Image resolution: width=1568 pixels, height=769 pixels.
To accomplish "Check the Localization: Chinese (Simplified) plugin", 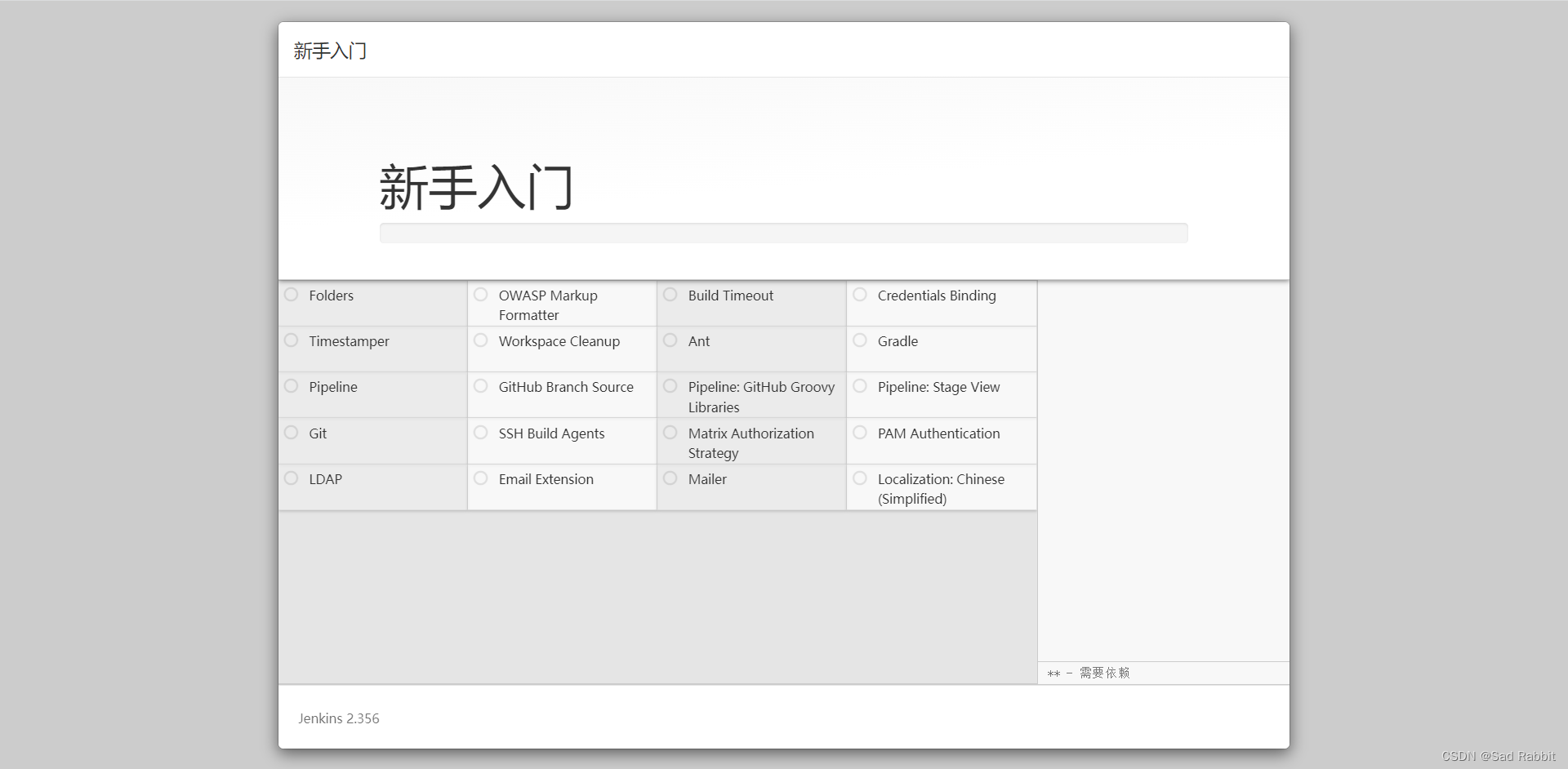I will (x=860, y=478).
